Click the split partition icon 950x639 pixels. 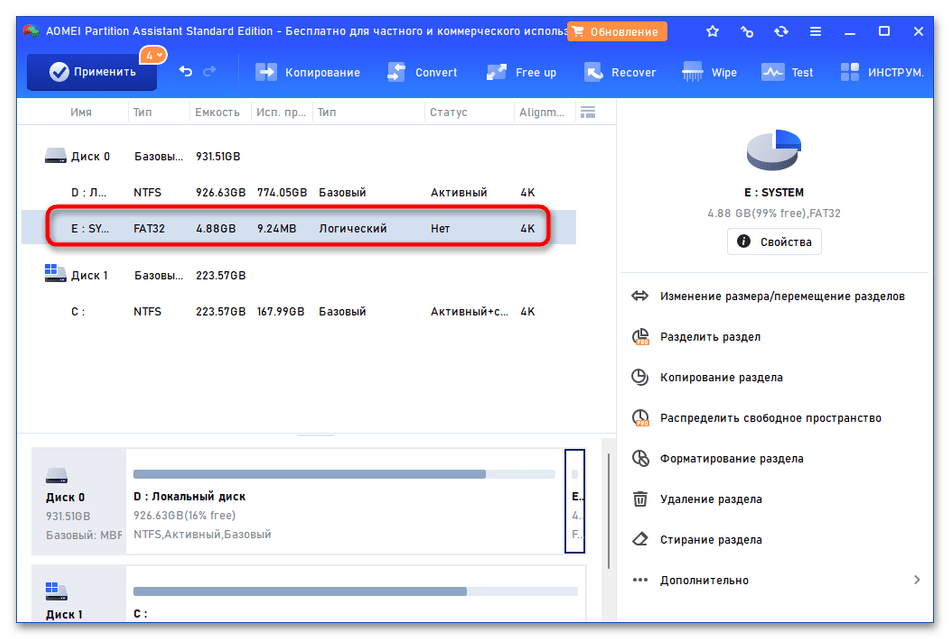point(640,337)
